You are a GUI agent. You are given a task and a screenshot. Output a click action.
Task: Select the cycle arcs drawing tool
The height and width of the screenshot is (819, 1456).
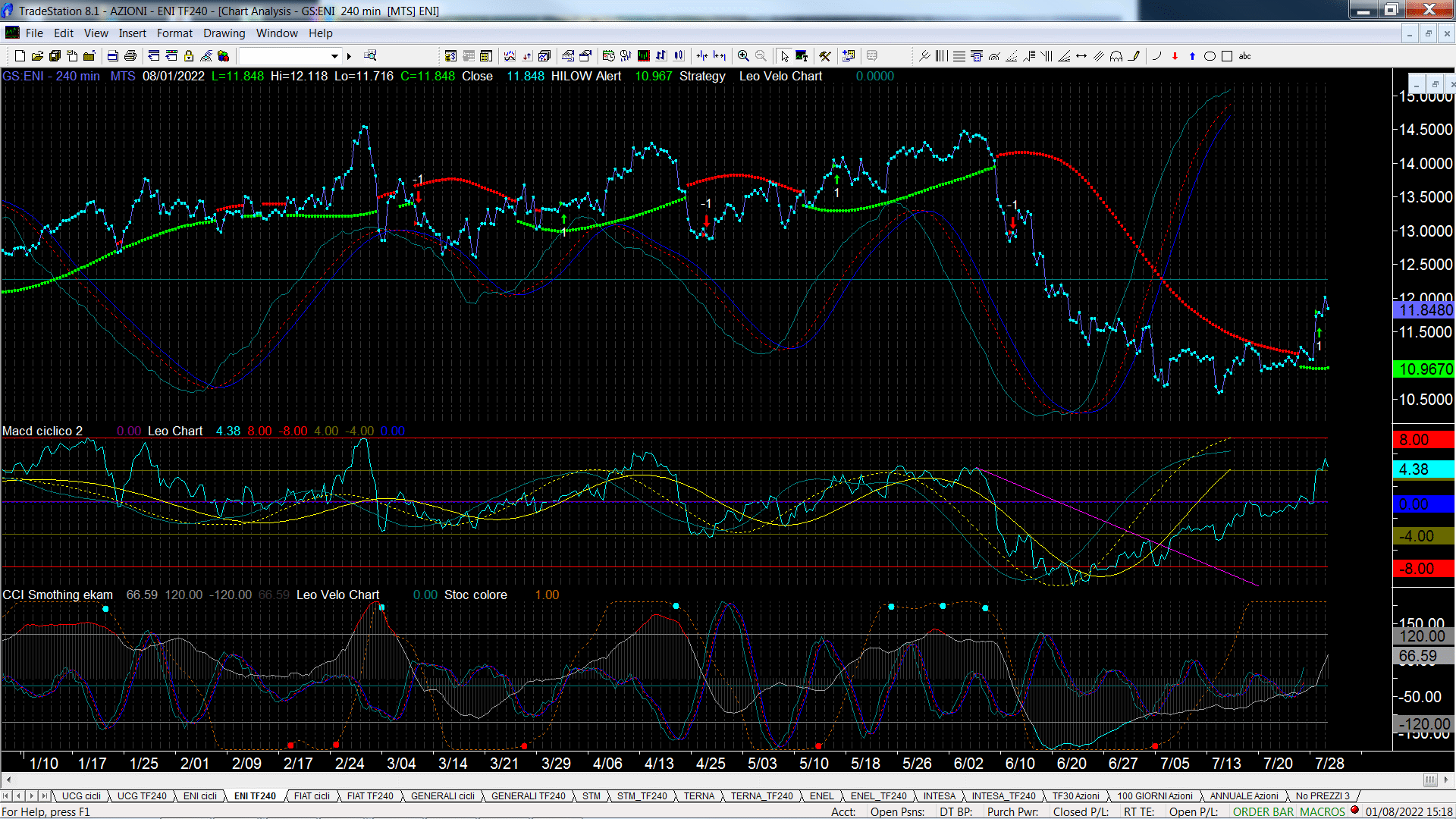tap(1116, 56)
